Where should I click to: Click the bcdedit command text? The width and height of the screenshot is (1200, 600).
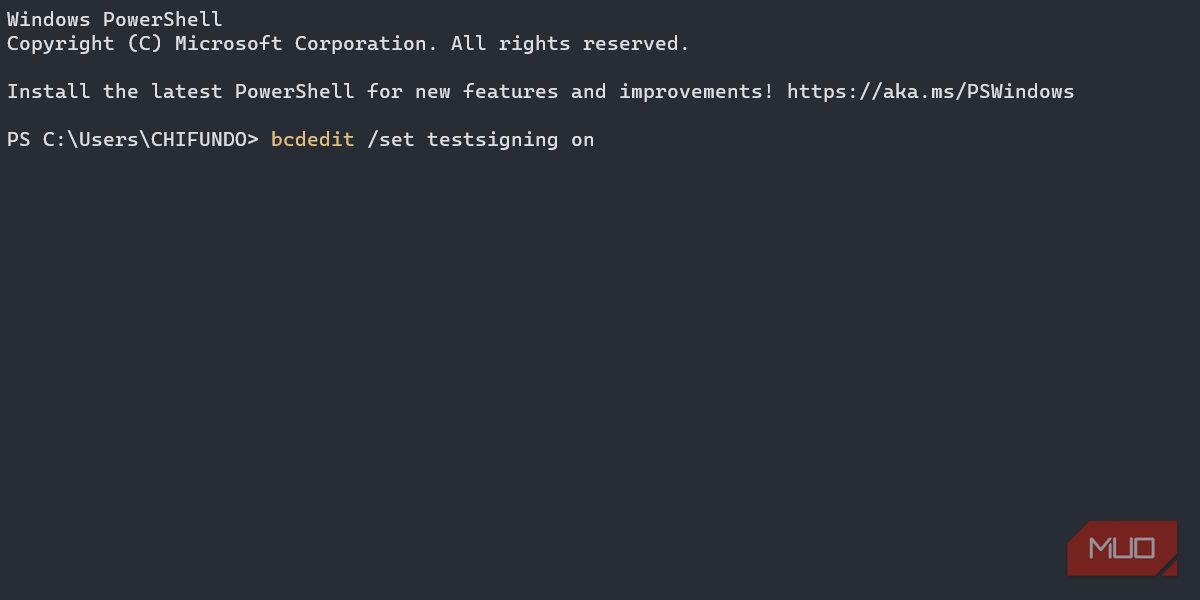(x=312, y=140)
